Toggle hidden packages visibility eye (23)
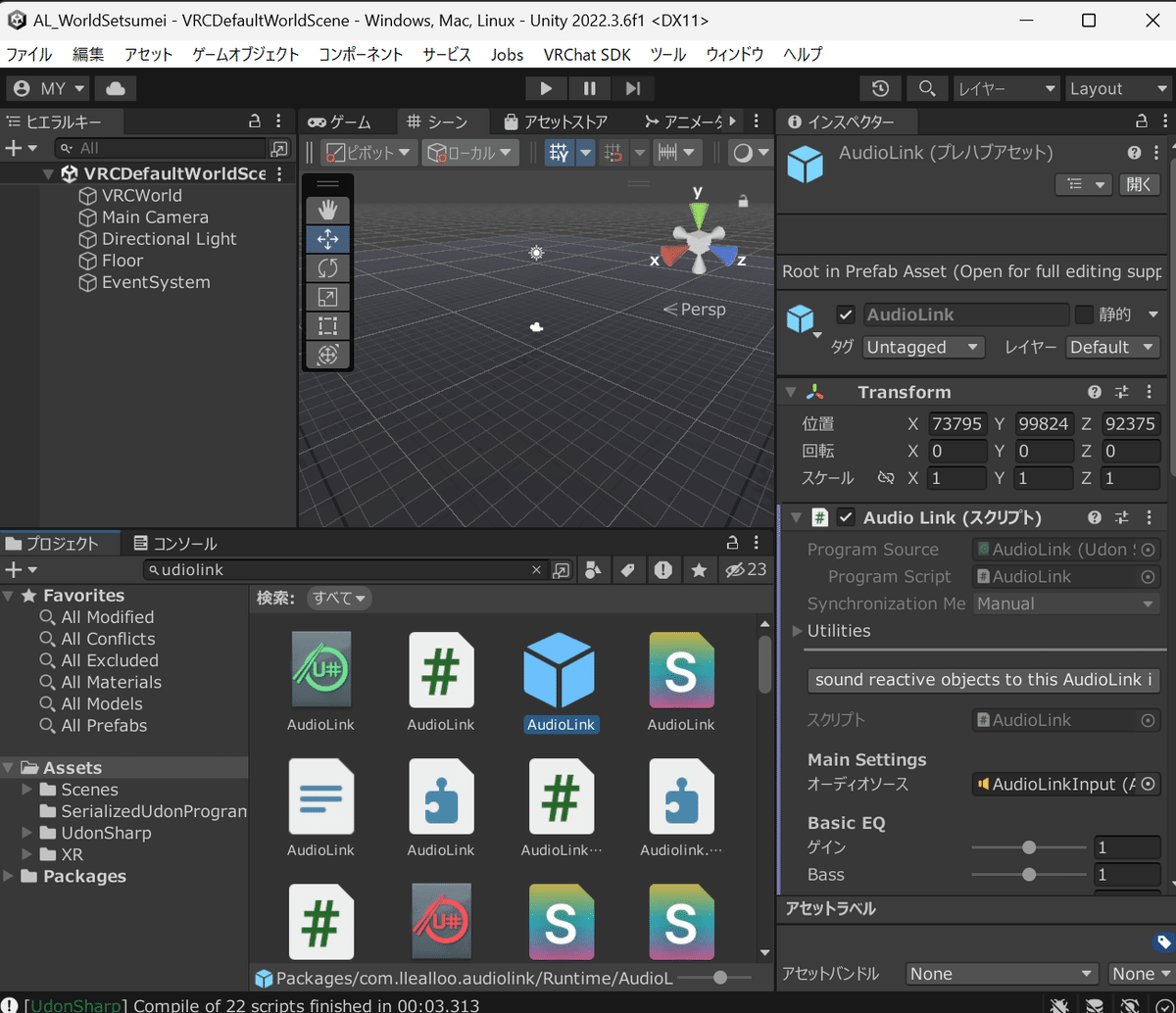This screenshot has height=1013, width=1176. click(x=745, y=570)
